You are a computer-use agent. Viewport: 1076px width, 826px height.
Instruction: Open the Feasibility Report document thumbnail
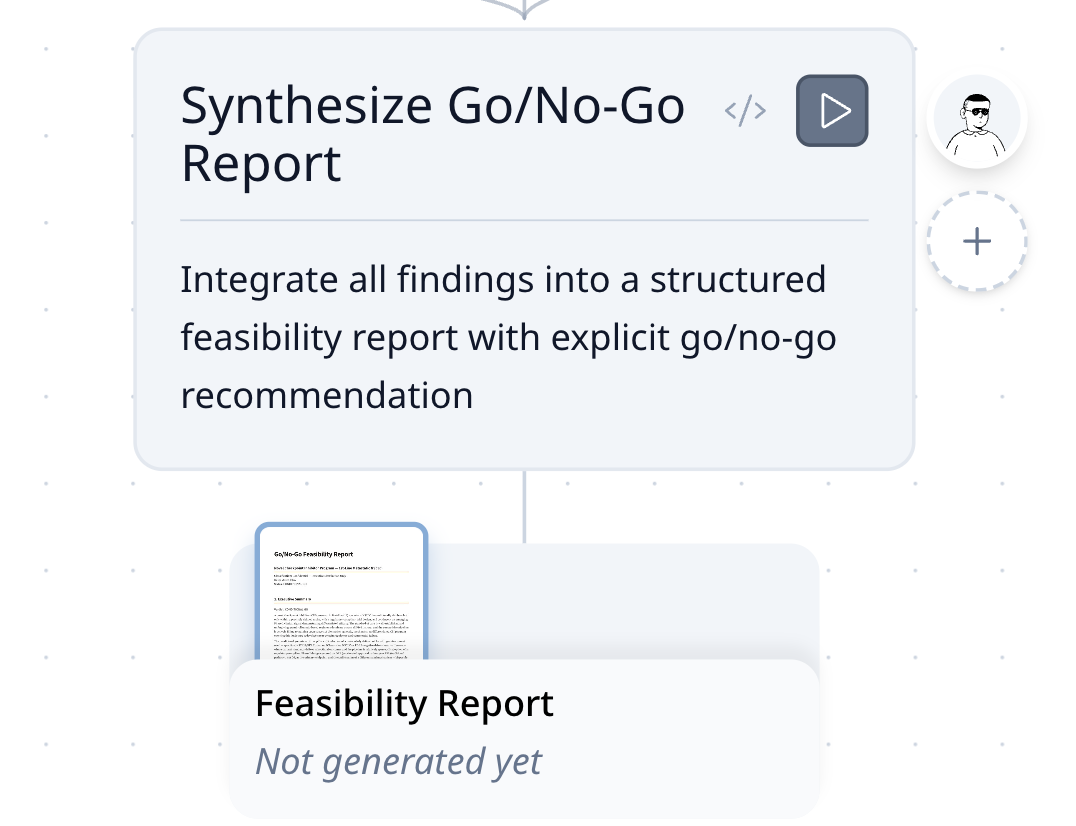(x=341, y=592)
